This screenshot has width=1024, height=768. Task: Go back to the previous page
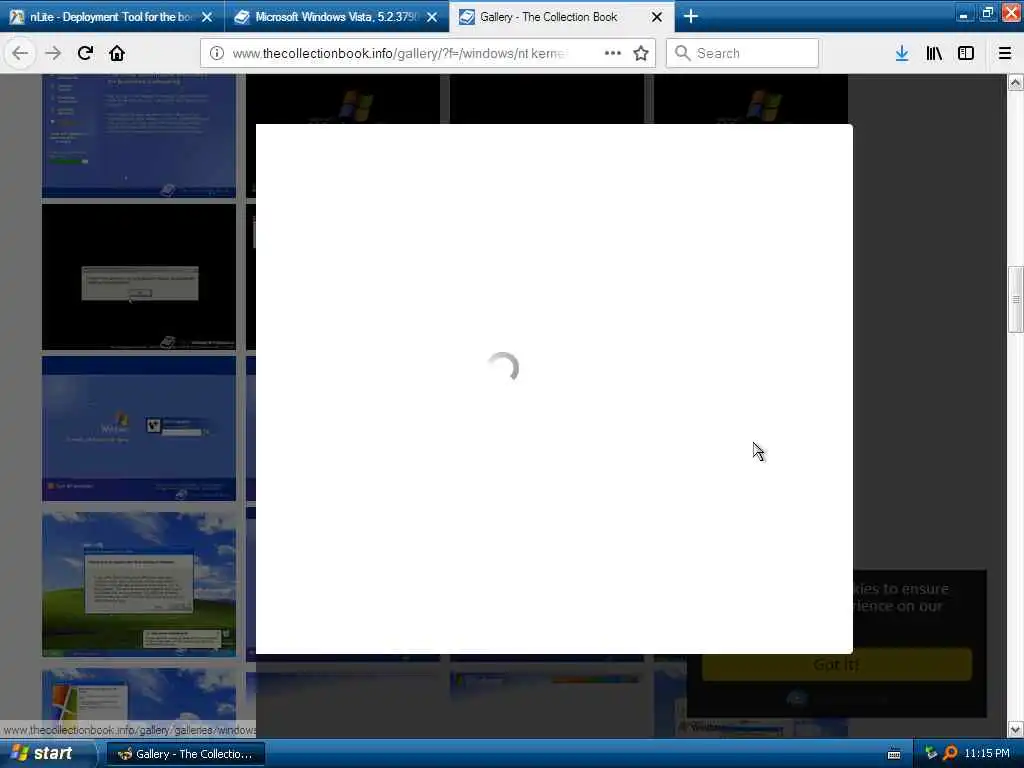(20, 53)
